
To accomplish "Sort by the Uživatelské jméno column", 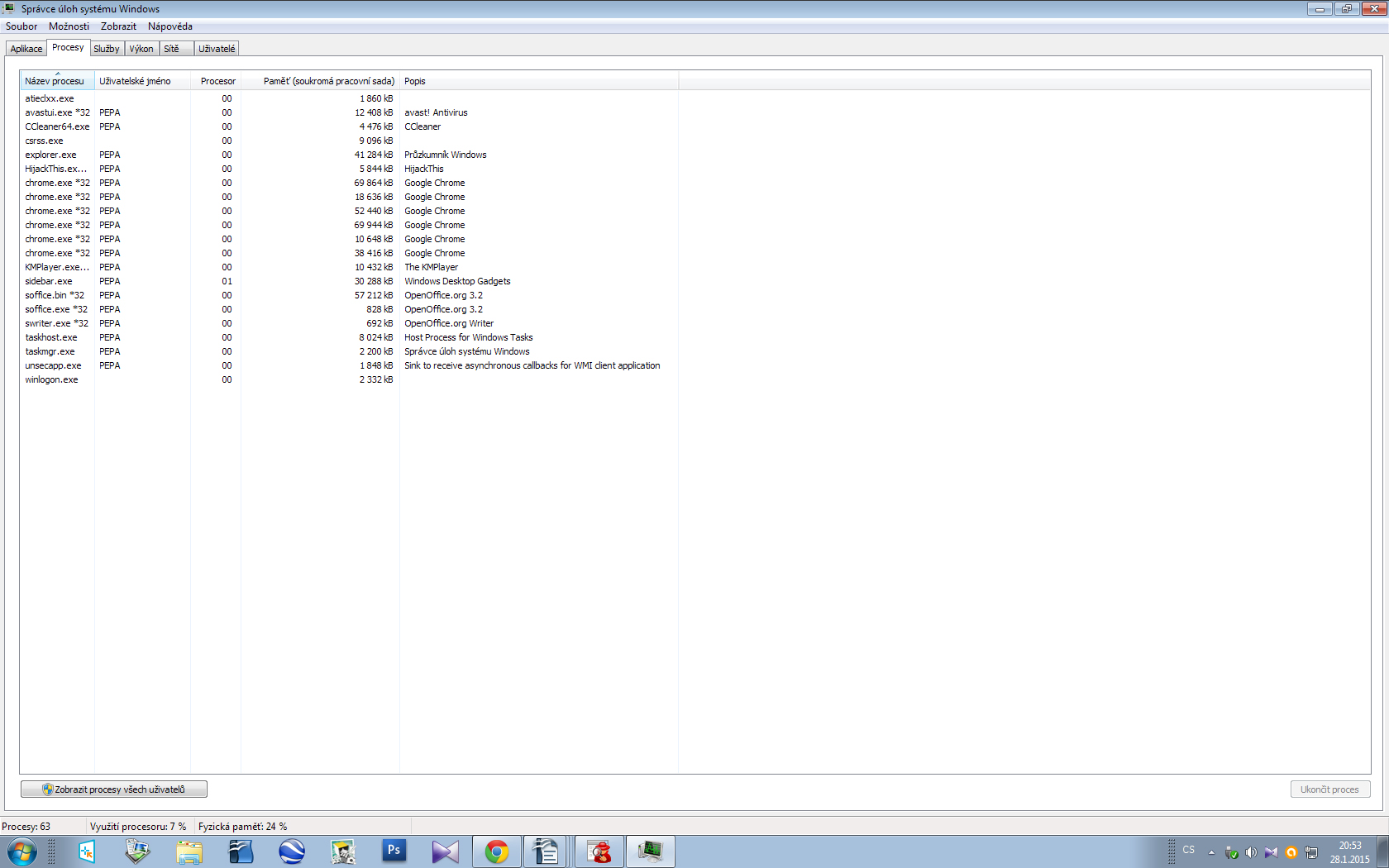I will coord(142,81).
